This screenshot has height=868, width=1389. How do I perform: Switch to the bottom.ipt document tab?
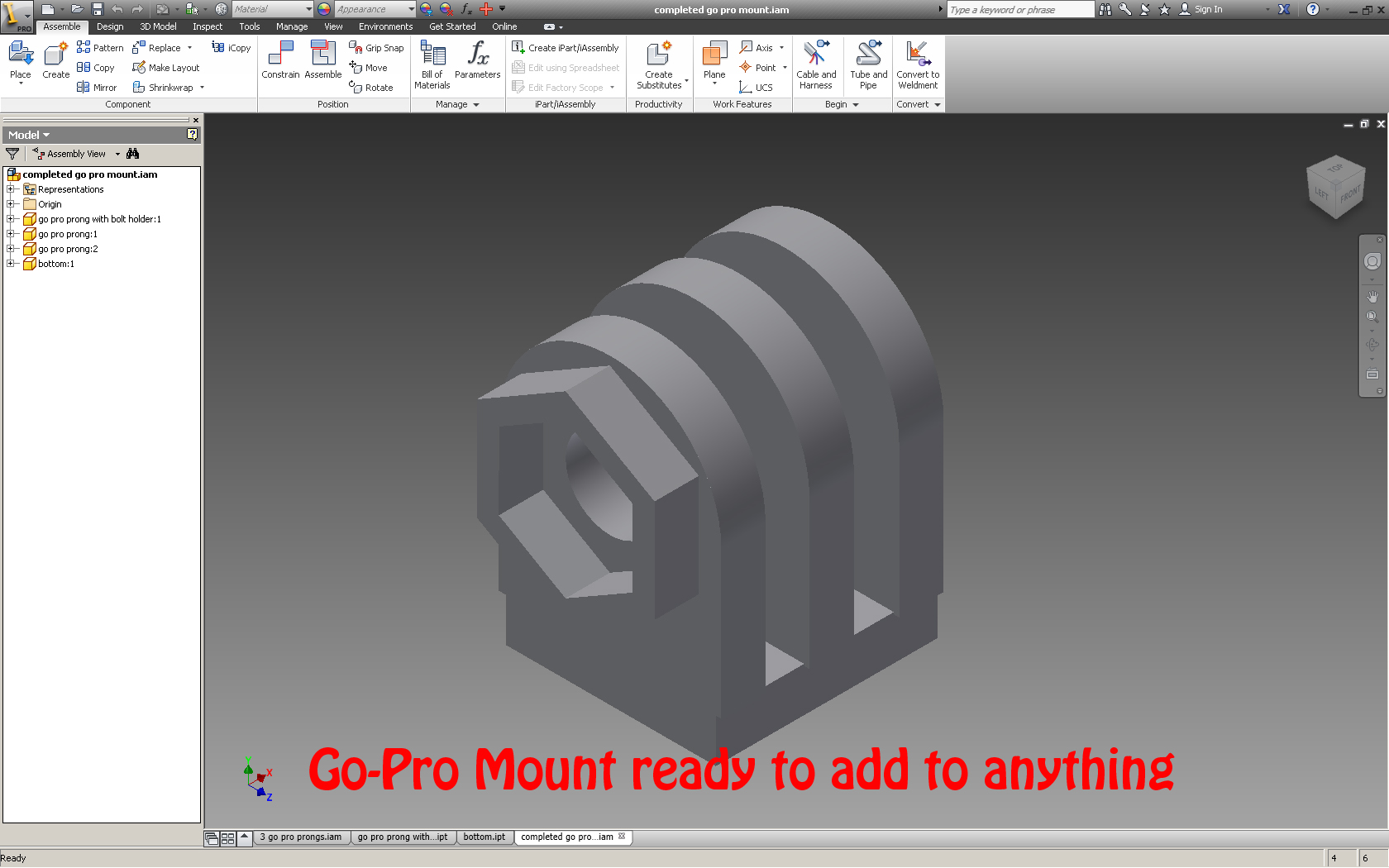pos(484,837)
